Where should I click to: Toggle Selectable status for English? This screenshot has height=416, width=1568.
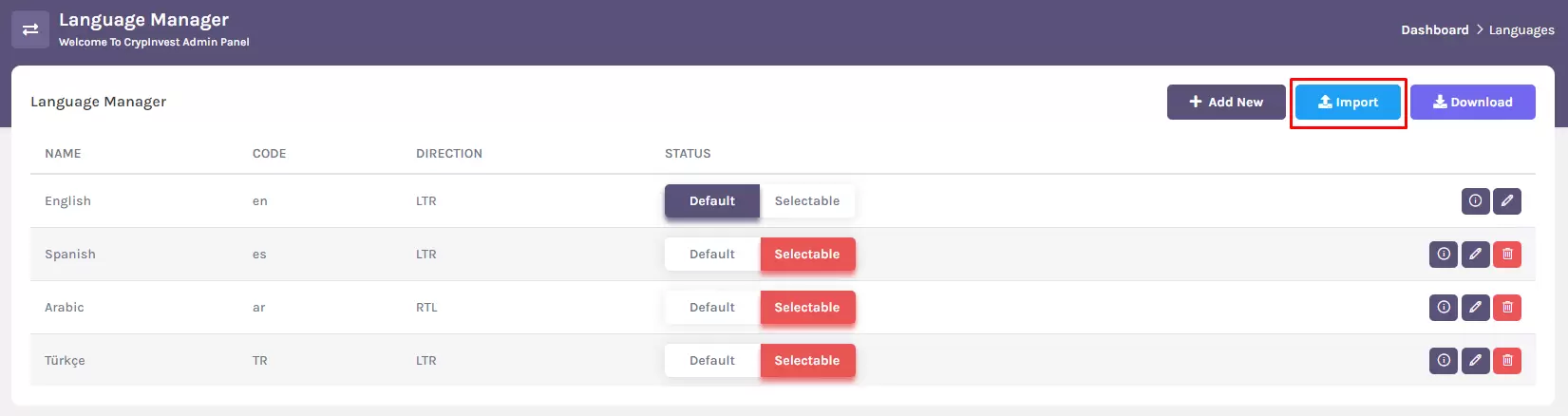click(807, 200)
